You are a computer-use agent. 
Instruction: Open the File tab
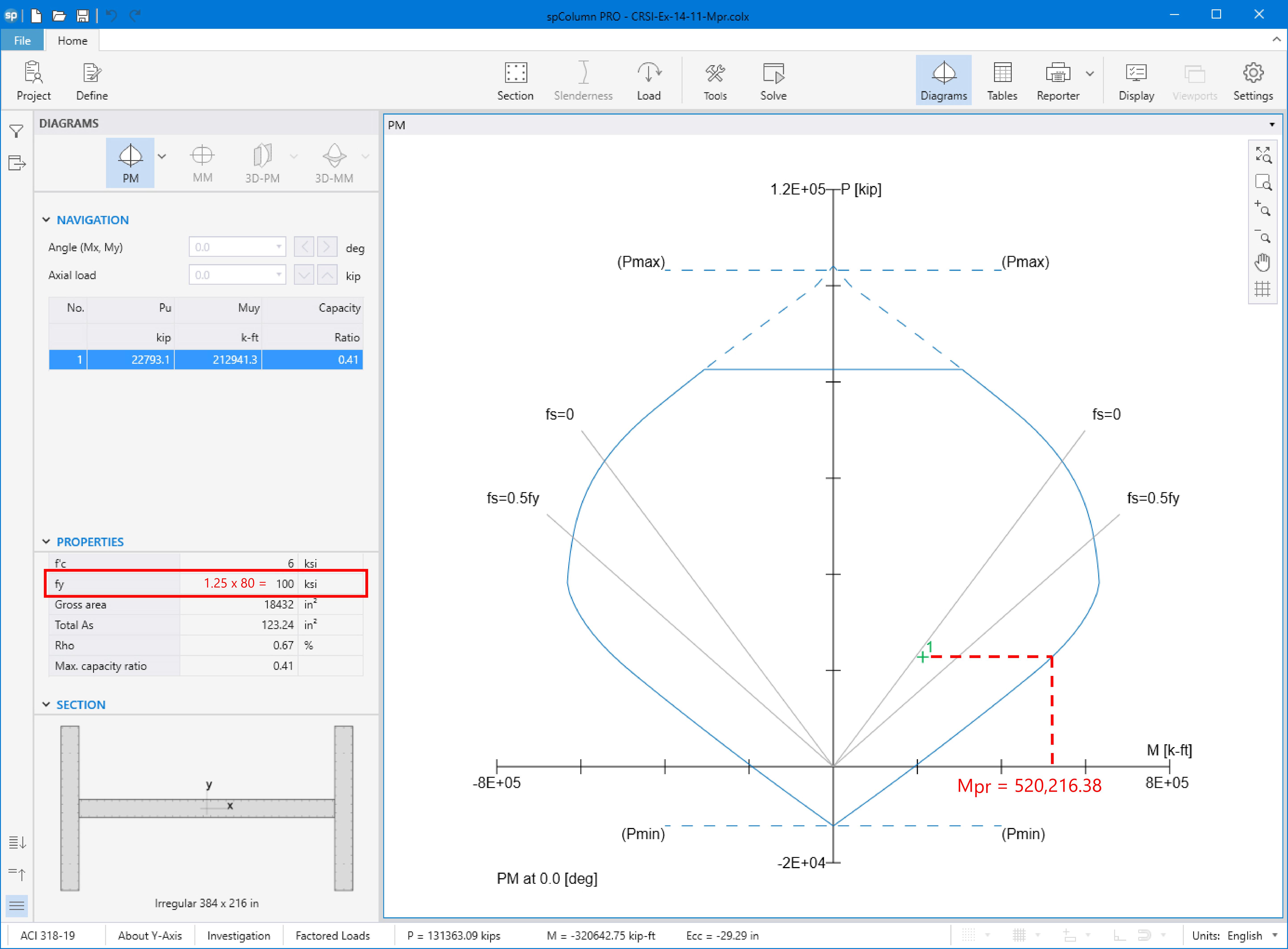pyautogui.click(x=22, y=41)
